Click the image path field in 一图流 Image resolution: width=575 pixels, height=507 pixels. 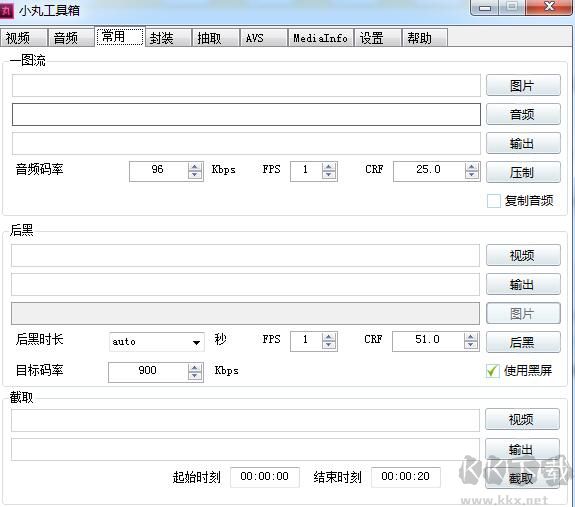246,85
